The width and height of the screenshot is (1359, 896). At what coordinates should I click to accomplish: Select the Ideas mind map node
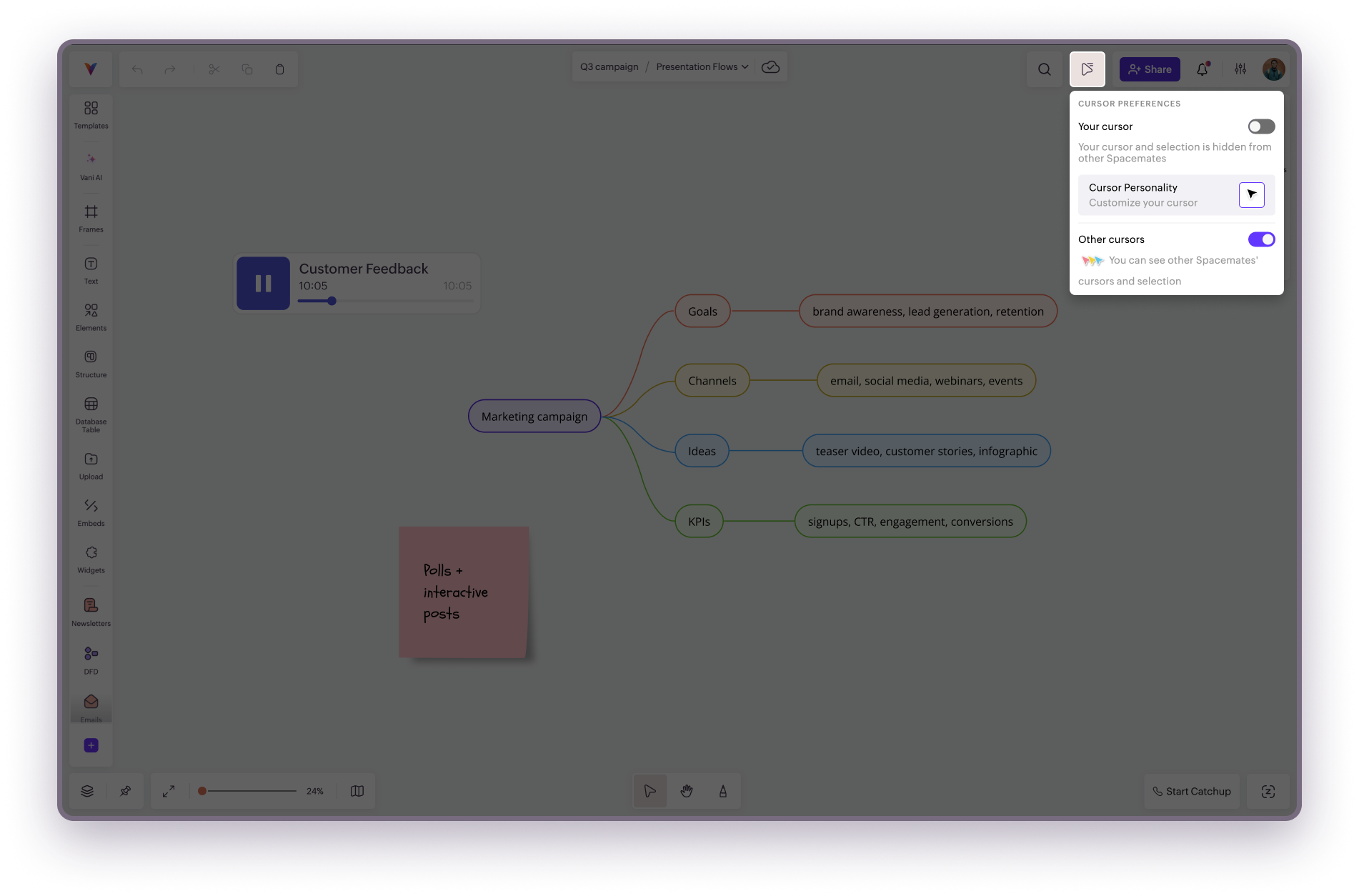point(702,452)
